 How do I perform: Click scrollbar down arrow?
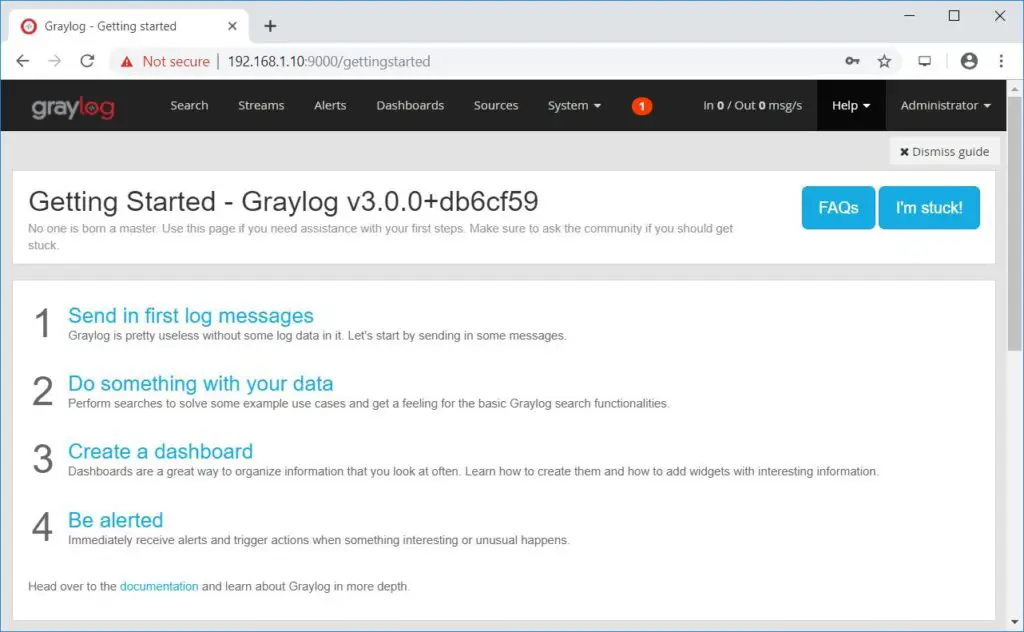[x=1014, y=622]
